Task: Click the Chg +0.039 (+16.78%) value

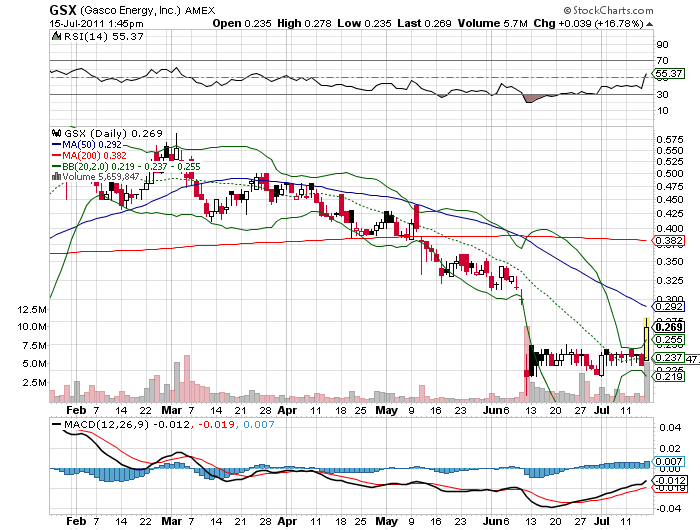Action: point(588,23)
